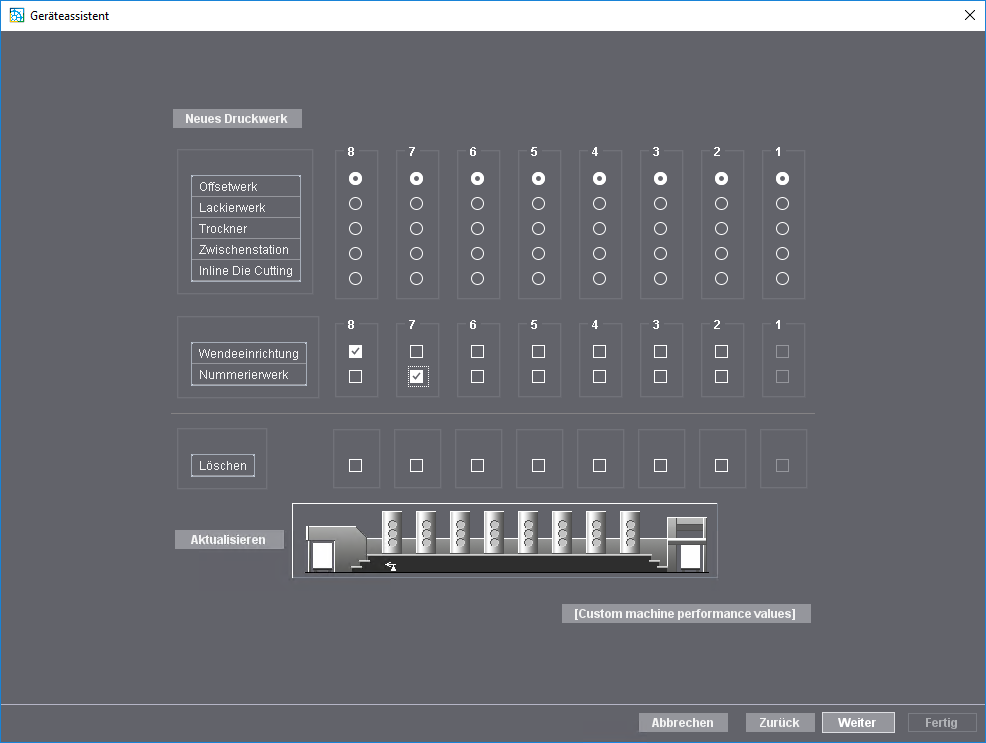Viewport: 986px width, 743px height.
Task: Check Löschen box for unit 5
Action: (538, 466)
